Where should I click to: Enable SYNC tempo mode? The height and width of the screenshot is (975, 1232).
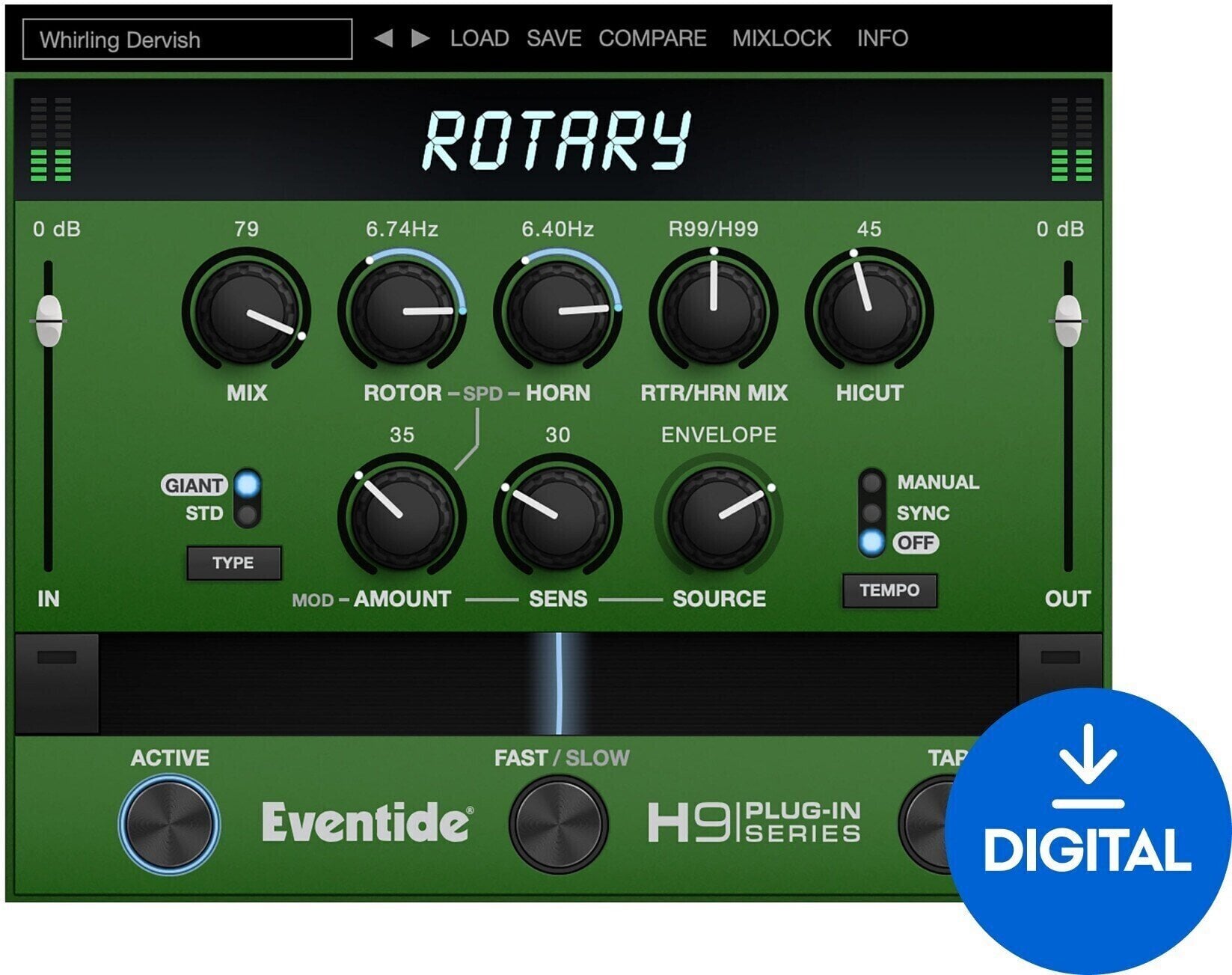click(x=871, y=513)
